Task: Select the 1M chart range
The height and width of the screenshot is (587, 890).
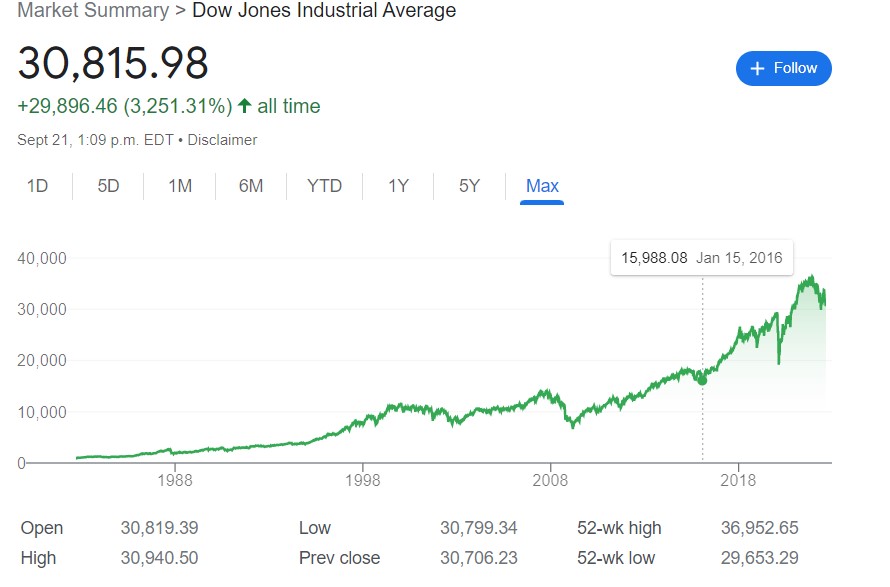Action: (180, 186)
